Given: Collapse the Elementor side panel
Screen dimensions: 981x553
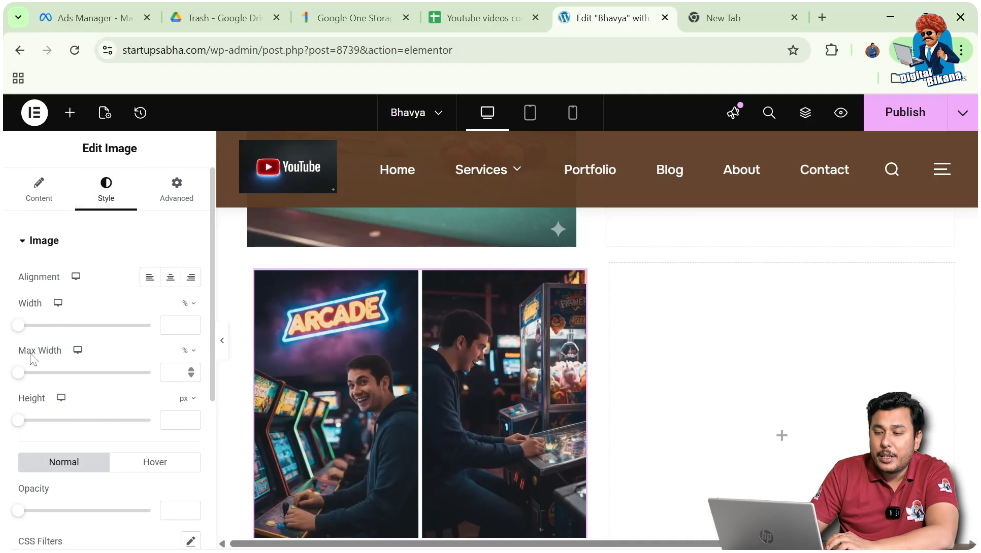Looking at the screenshot, I should coord(222,340).
